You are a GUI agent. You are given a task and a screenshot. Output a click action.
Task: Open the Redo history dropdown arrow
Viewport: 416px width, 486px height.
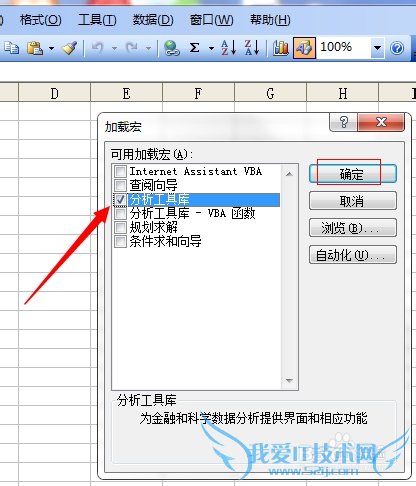(x=148, y=49)
